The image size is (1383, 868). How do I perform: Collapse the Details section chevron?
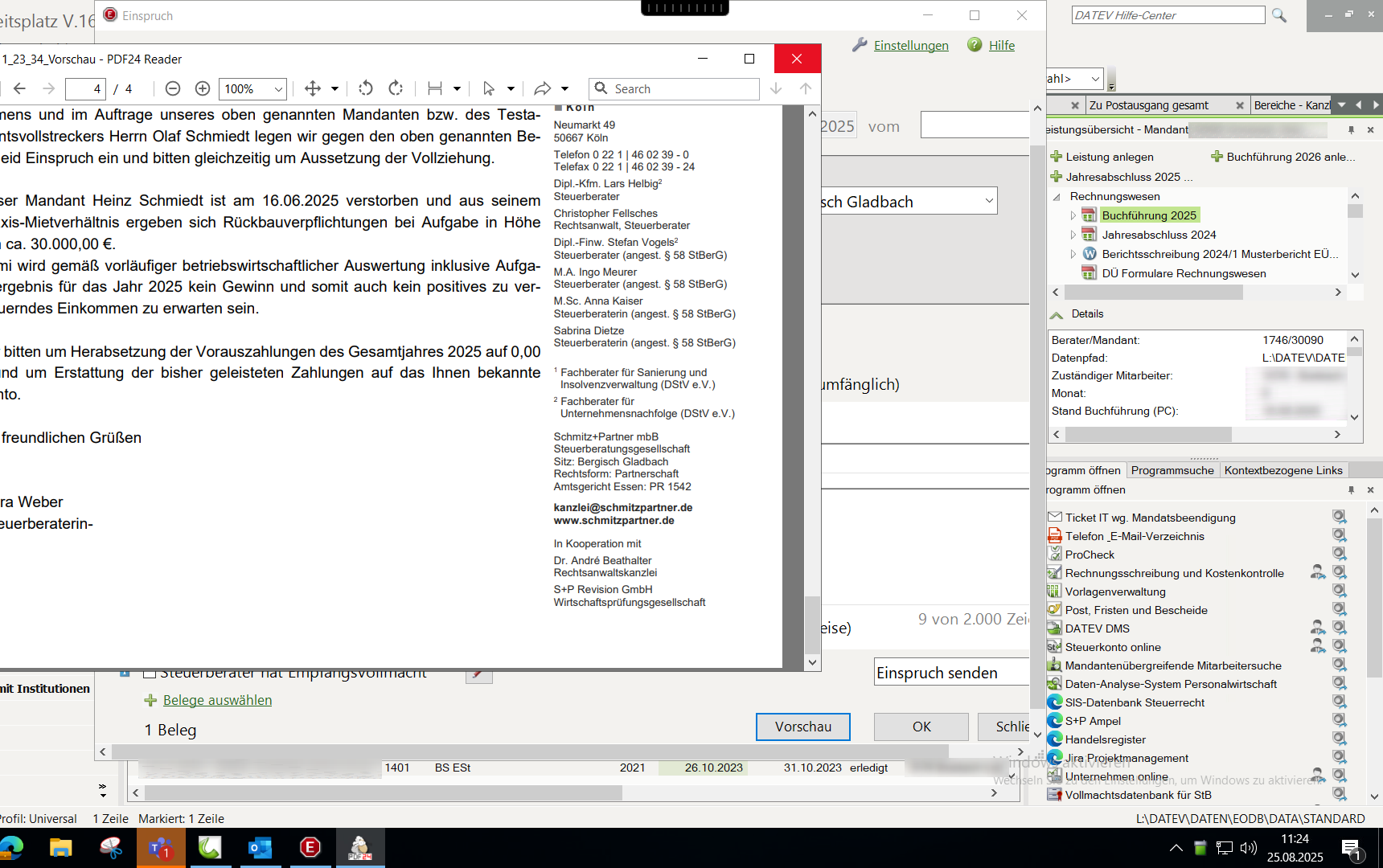point(1057,314)
